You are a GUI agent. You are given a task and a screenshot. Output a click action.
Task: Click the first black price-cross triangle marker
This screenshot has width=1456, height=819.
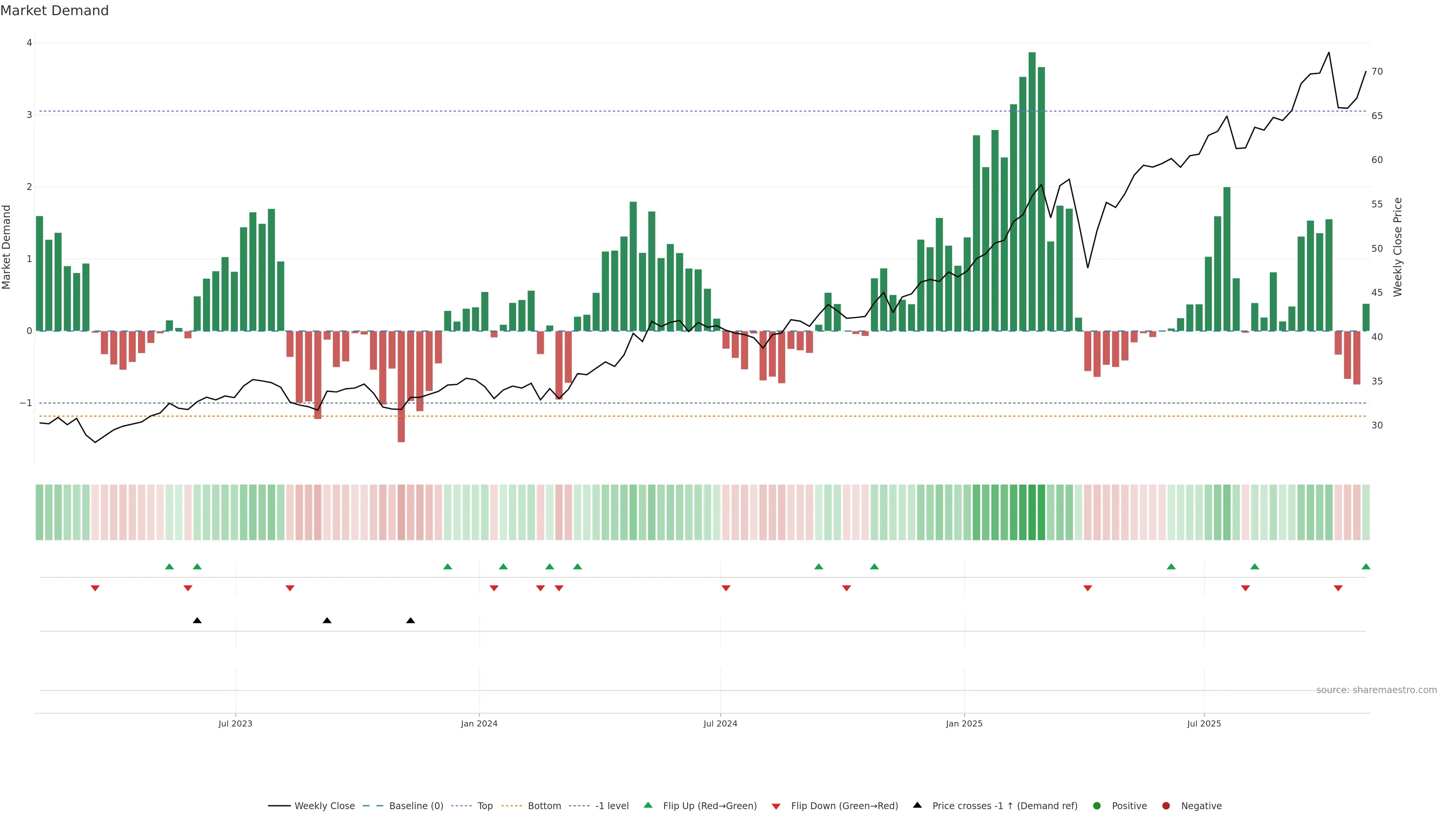(x=197, y=621)
